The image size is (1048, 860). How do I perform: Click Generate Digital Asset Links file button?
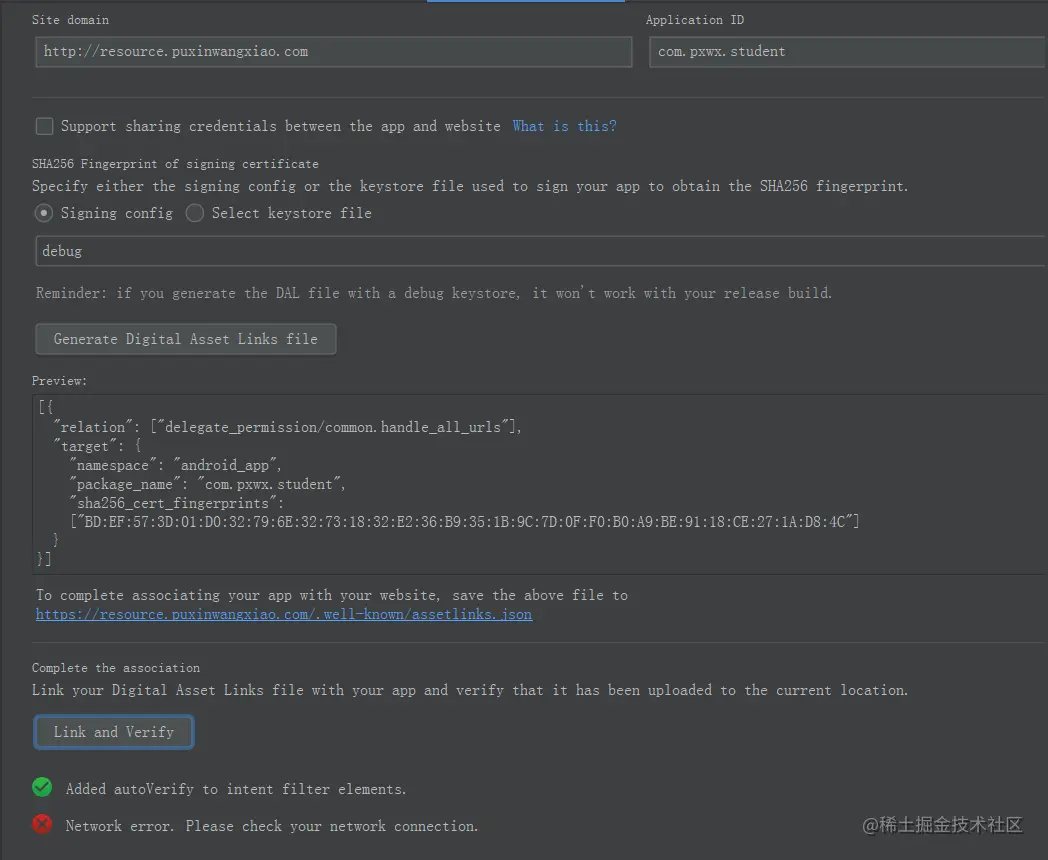(x=186, y=339)
